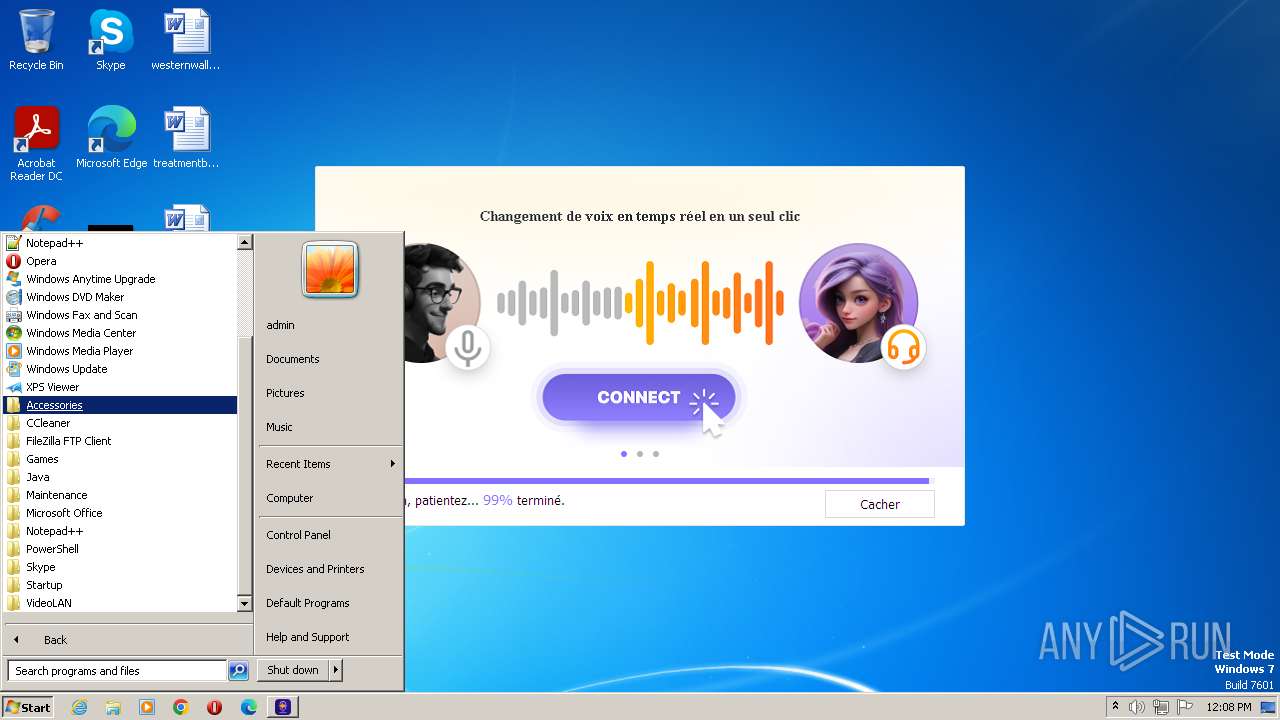1280x720 pixels.
Task: Switch to the voice changer installer taskbar icon
Action: 283,707
